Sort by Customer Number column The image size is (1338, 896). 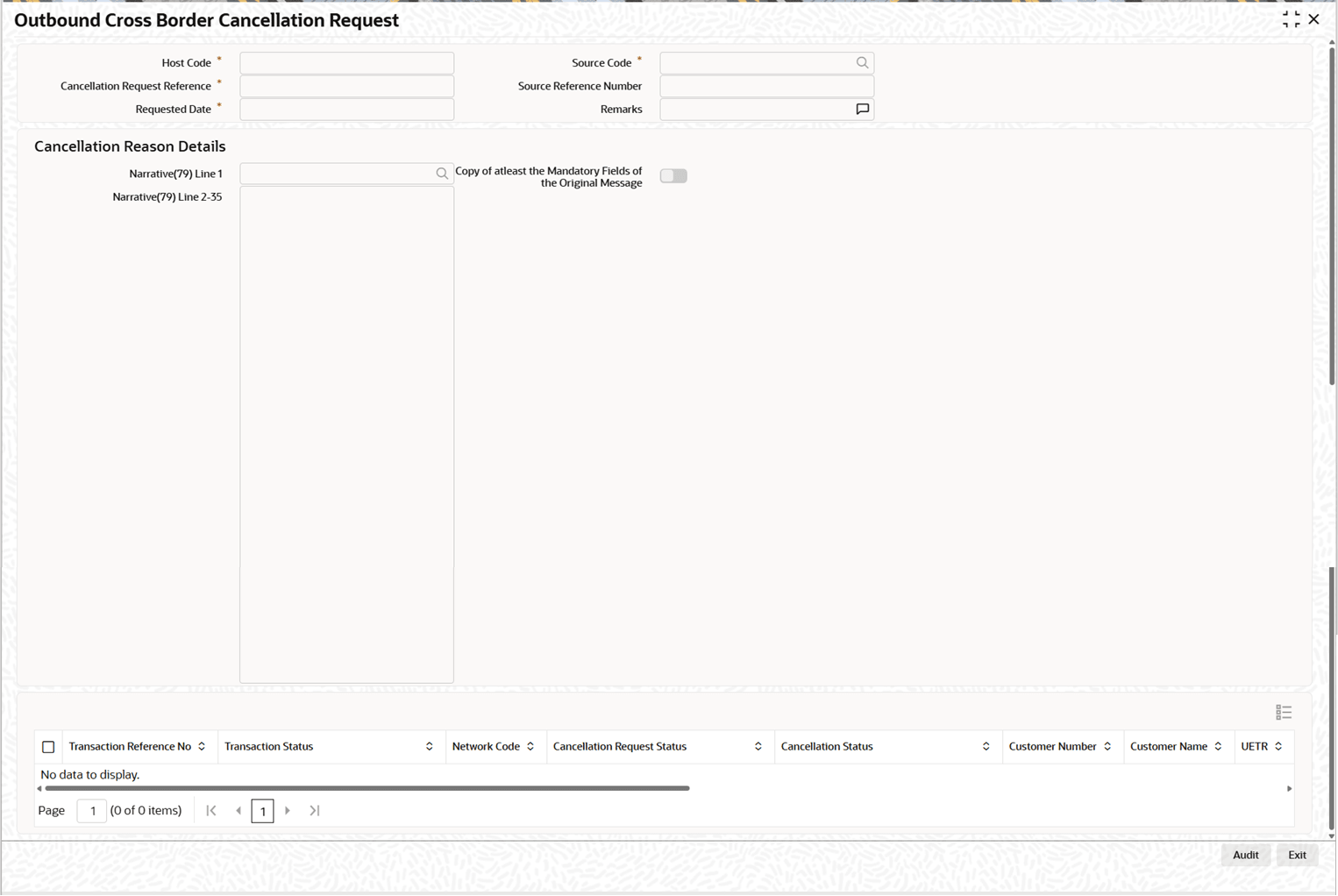tap(1107, 747)
